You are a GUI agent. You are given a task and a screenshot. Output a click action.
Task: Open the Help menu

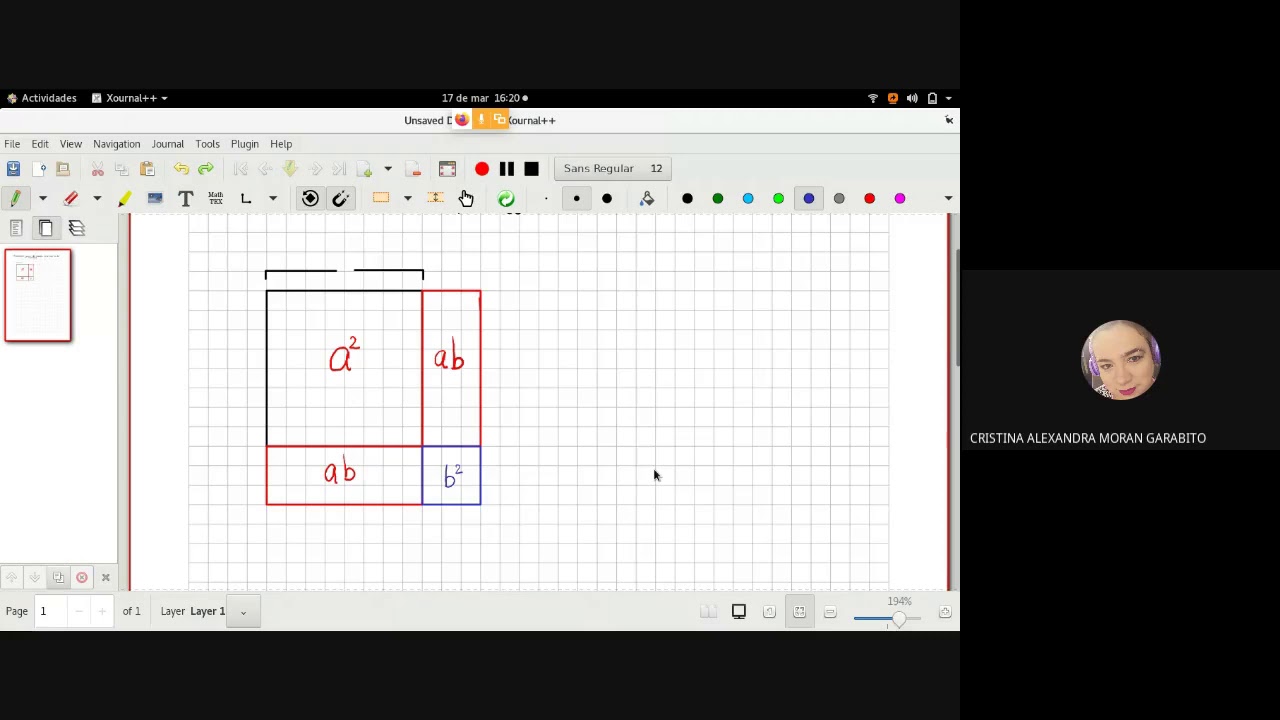(x=281, y=144)
